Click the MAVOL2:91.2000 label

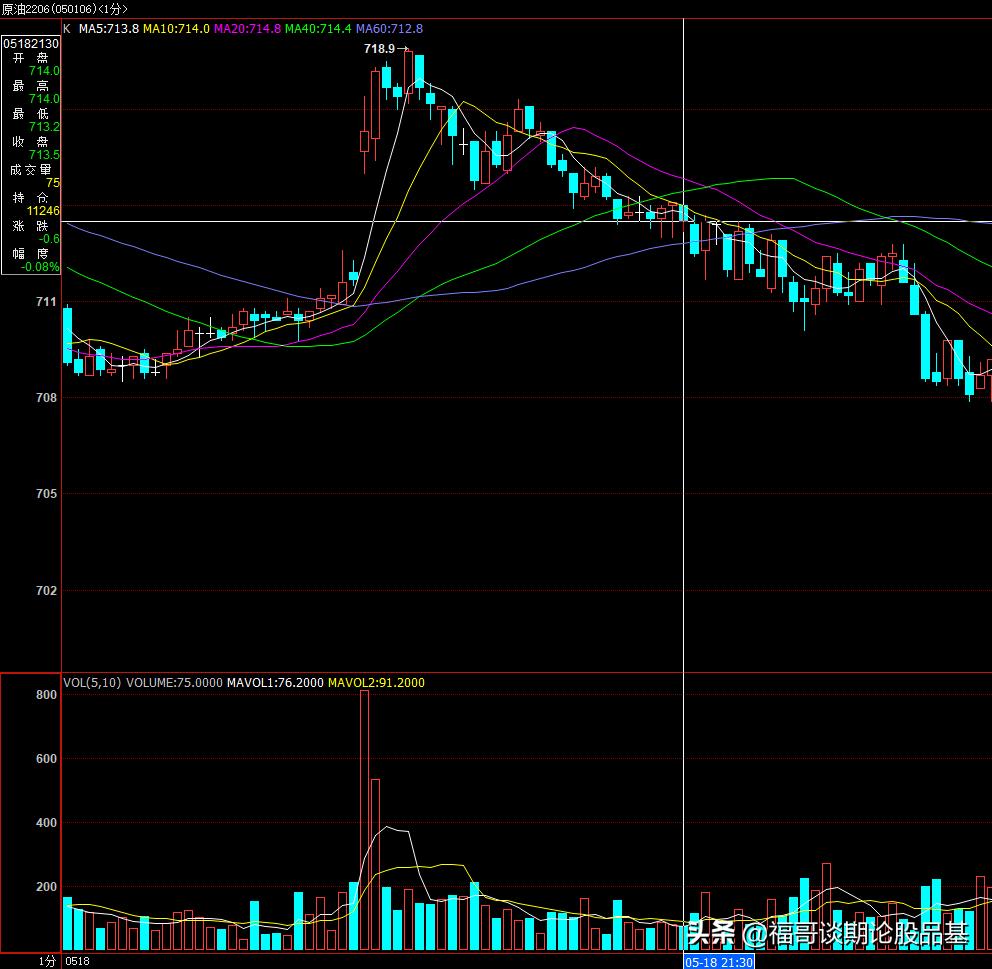pyautogui.click(x=376, y=683)
